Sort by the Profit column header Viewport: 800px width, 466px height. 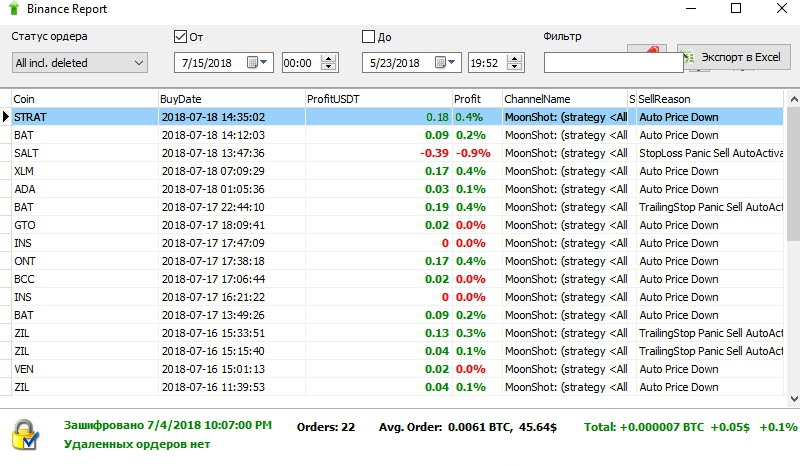[x=477, y=99]
